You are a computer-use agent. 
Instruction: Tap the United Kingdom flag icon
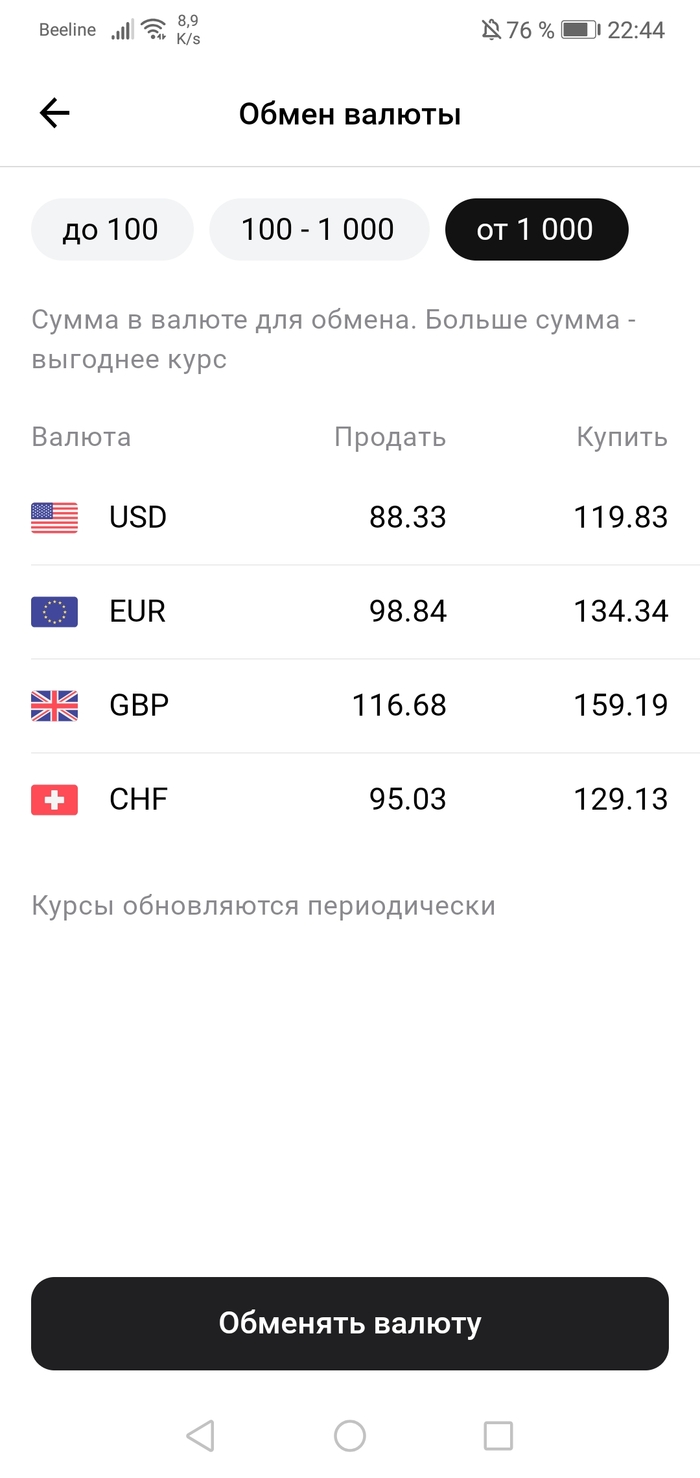click(54, 705)
